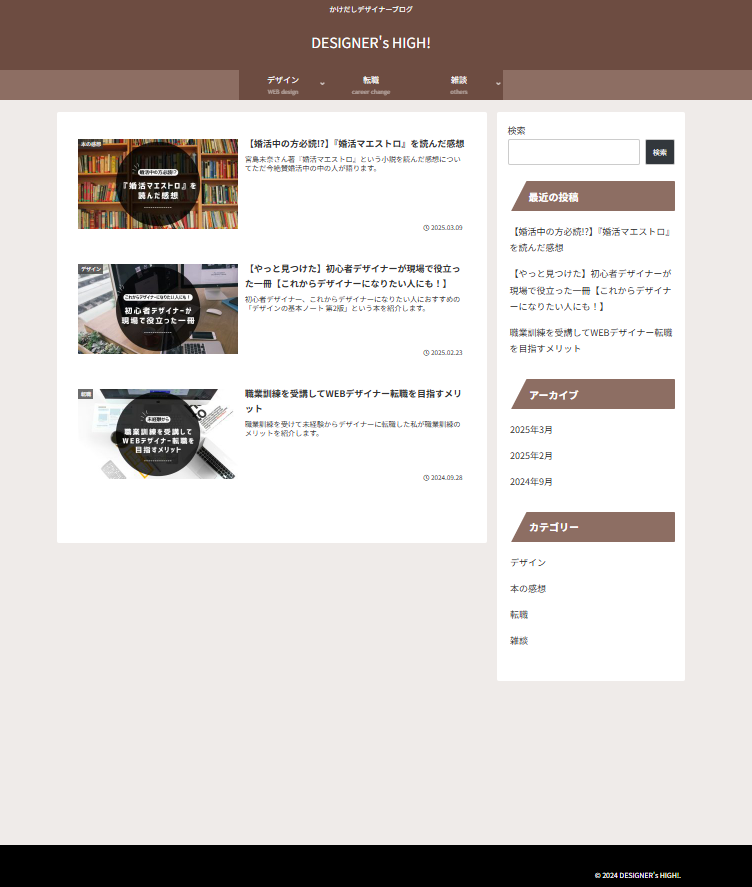752x887 pixels.
Task: Click the 検索 search button
Action: click(660, 152)
